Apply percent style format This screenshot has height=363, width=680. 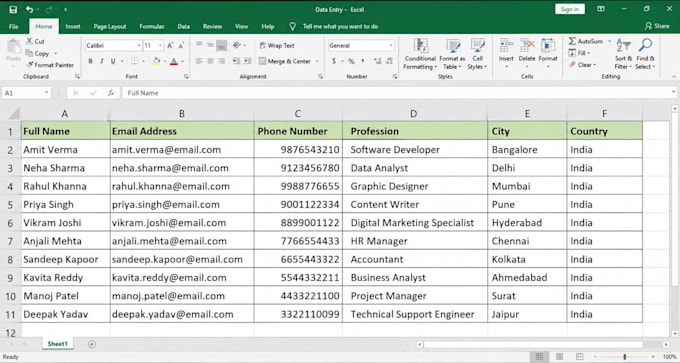coord(351,61)
